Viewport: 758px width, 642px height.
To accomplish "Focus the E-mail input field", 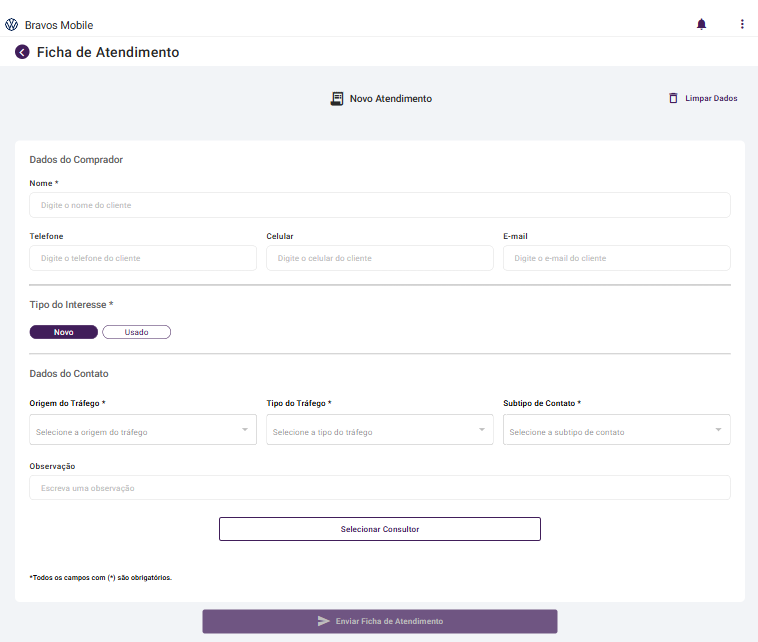I will (617, 258).
